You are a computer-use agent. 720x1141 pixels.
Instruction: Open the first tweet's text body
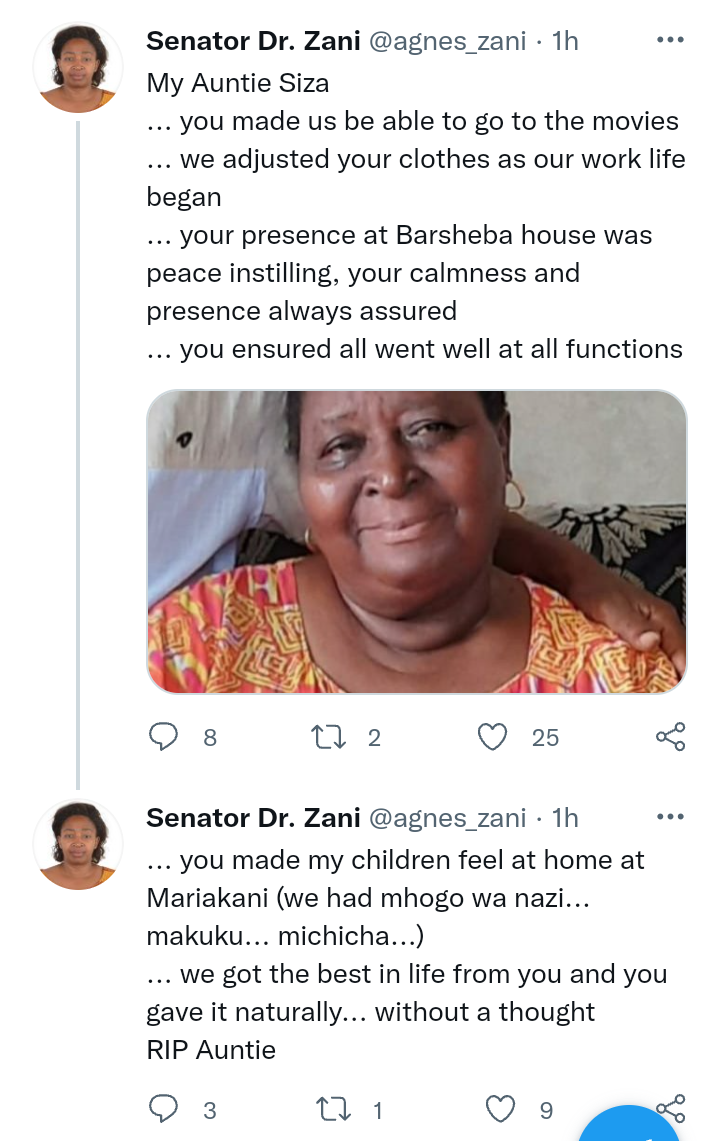click(416, 215)
